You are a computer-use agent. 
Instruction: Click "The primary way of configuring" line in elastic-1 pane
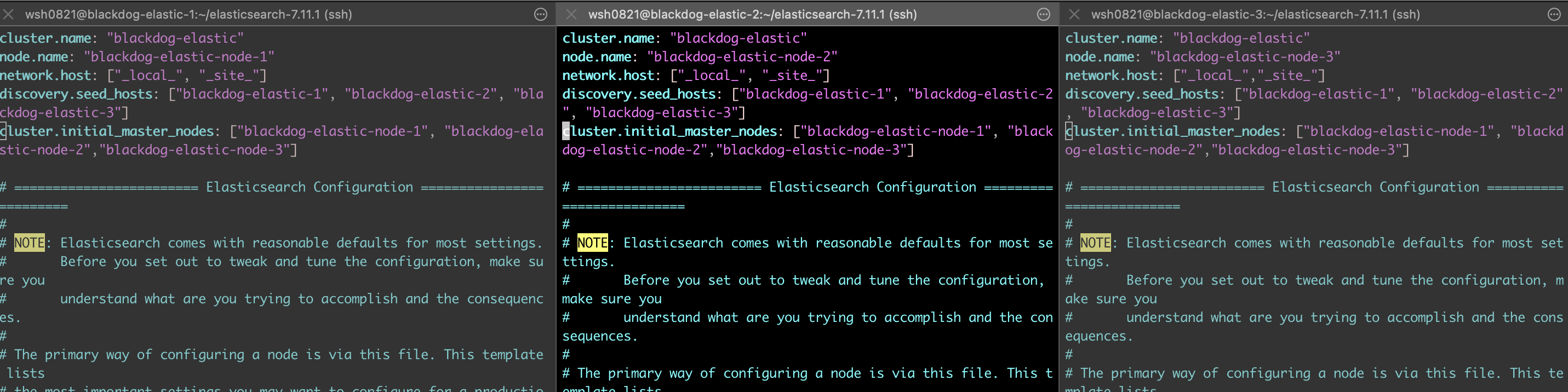pos(272,354)
